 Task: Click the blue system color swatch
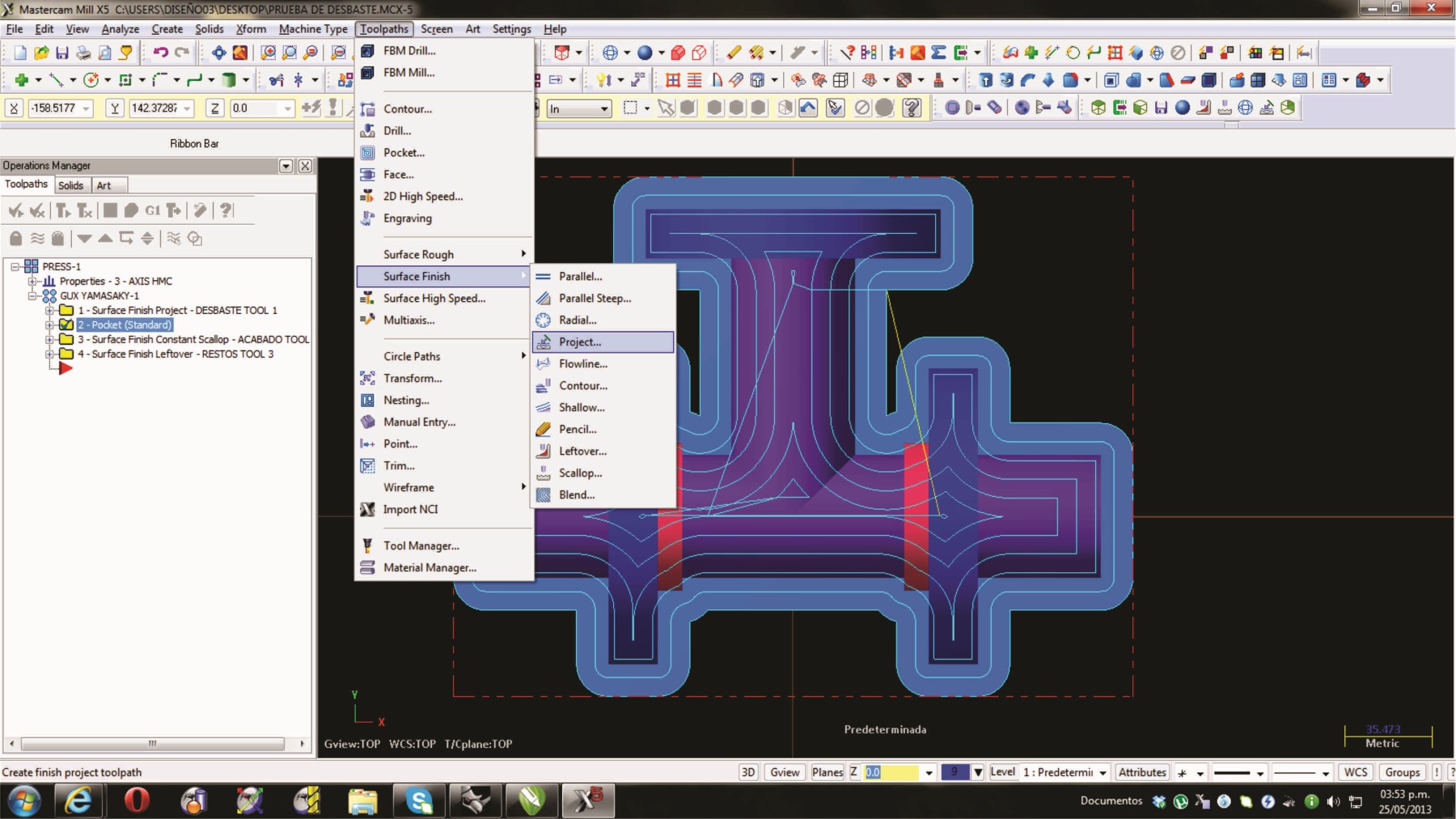[955, 772]
